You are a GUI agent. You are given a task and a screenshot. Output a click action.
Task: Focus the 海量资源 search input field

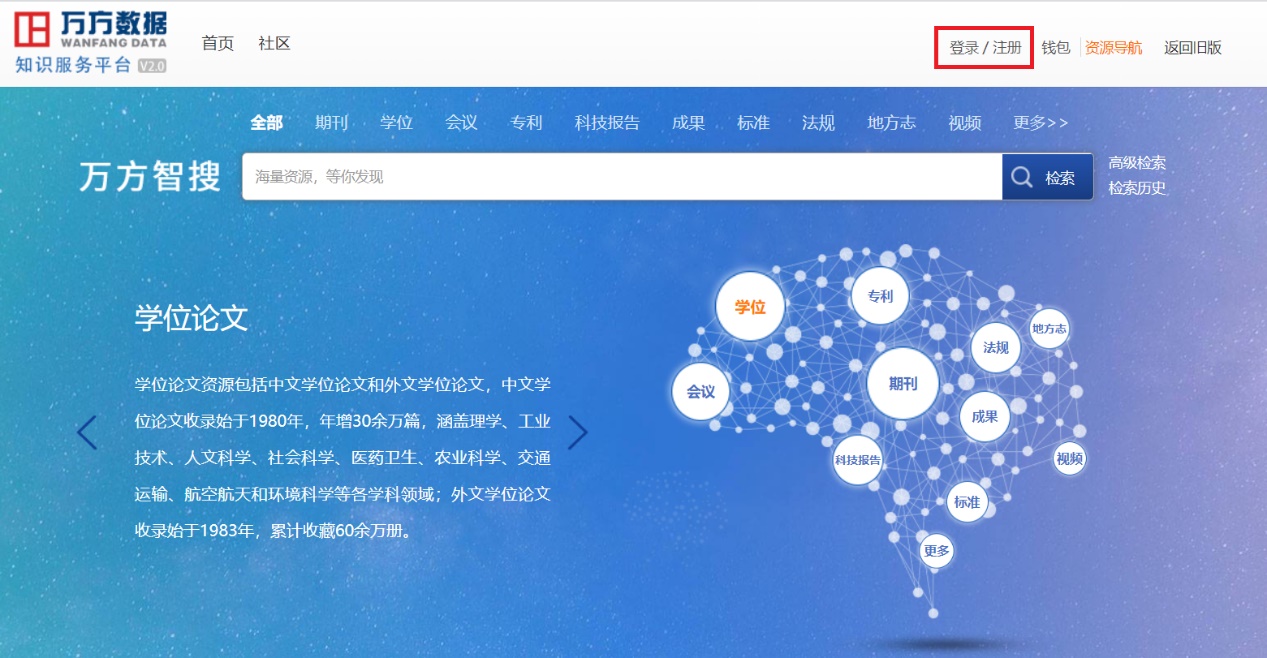(x=620, y=177)
